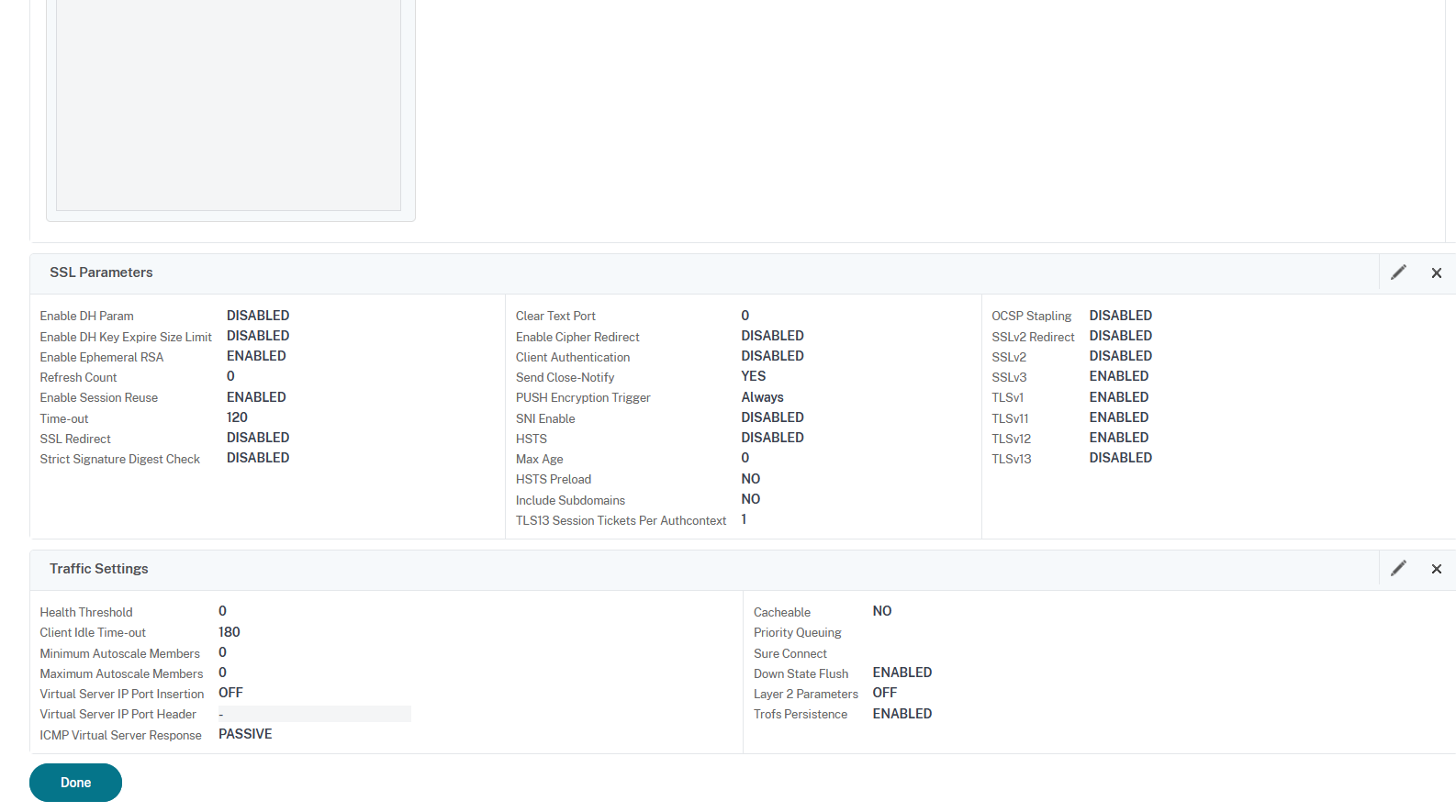Click the Strict Signature Digest Check label

pyautogui.click(x=120, y=460)
